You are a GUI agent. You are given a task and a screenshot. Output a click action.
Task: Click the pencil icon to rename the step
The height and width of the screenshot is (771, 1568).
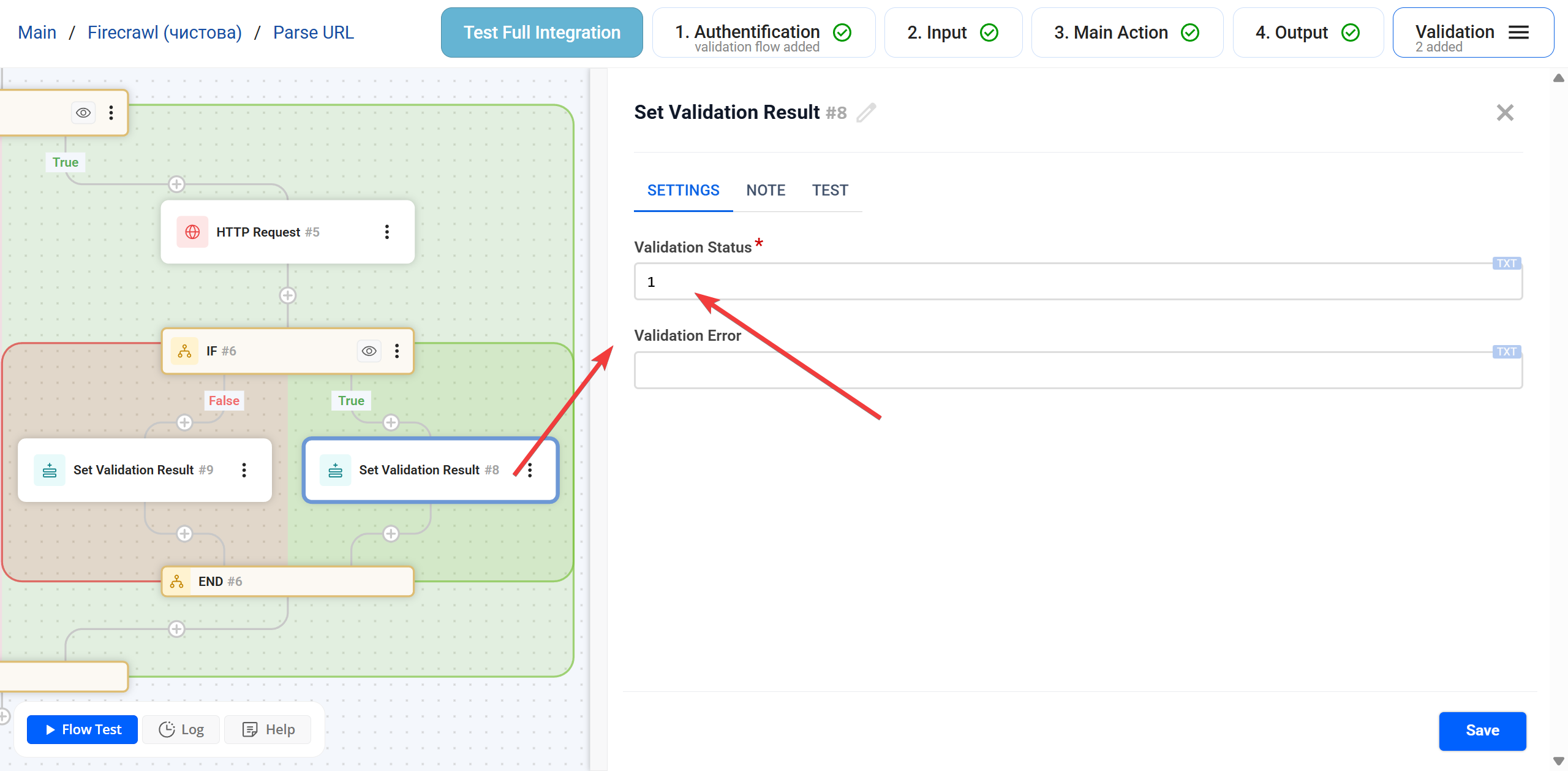866,113
